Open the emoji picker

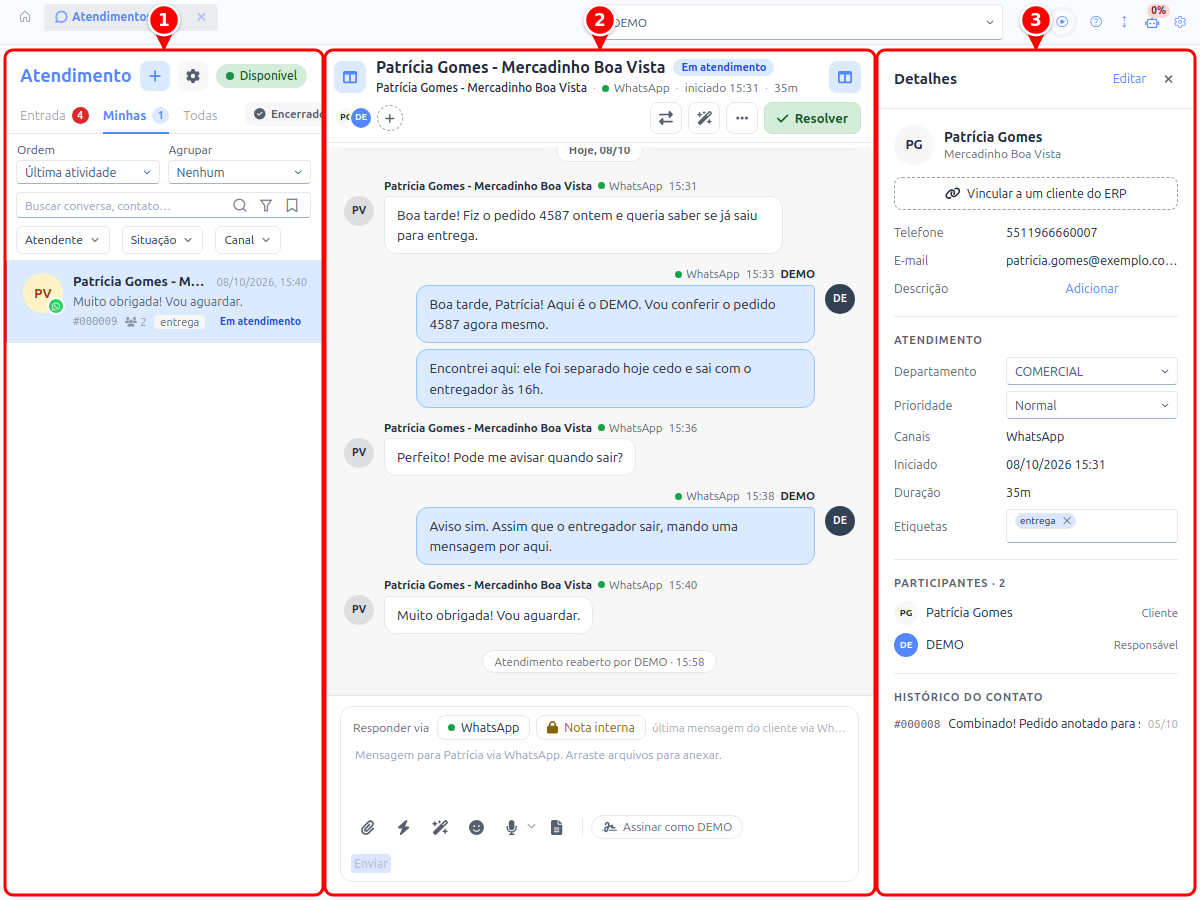point(477,827)
